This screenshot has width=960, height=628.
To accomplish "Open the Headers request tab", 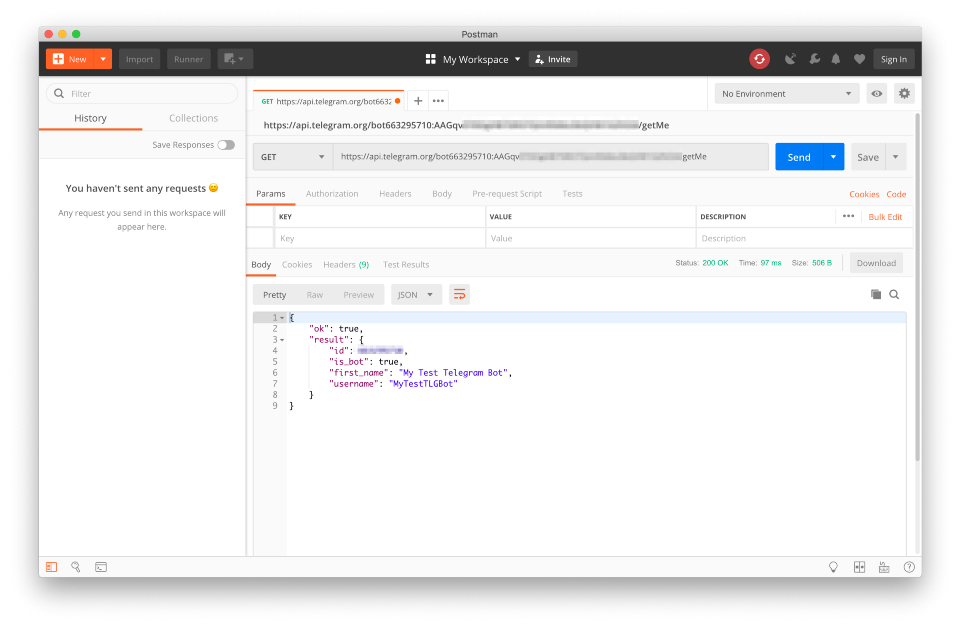I will point(395,194).
